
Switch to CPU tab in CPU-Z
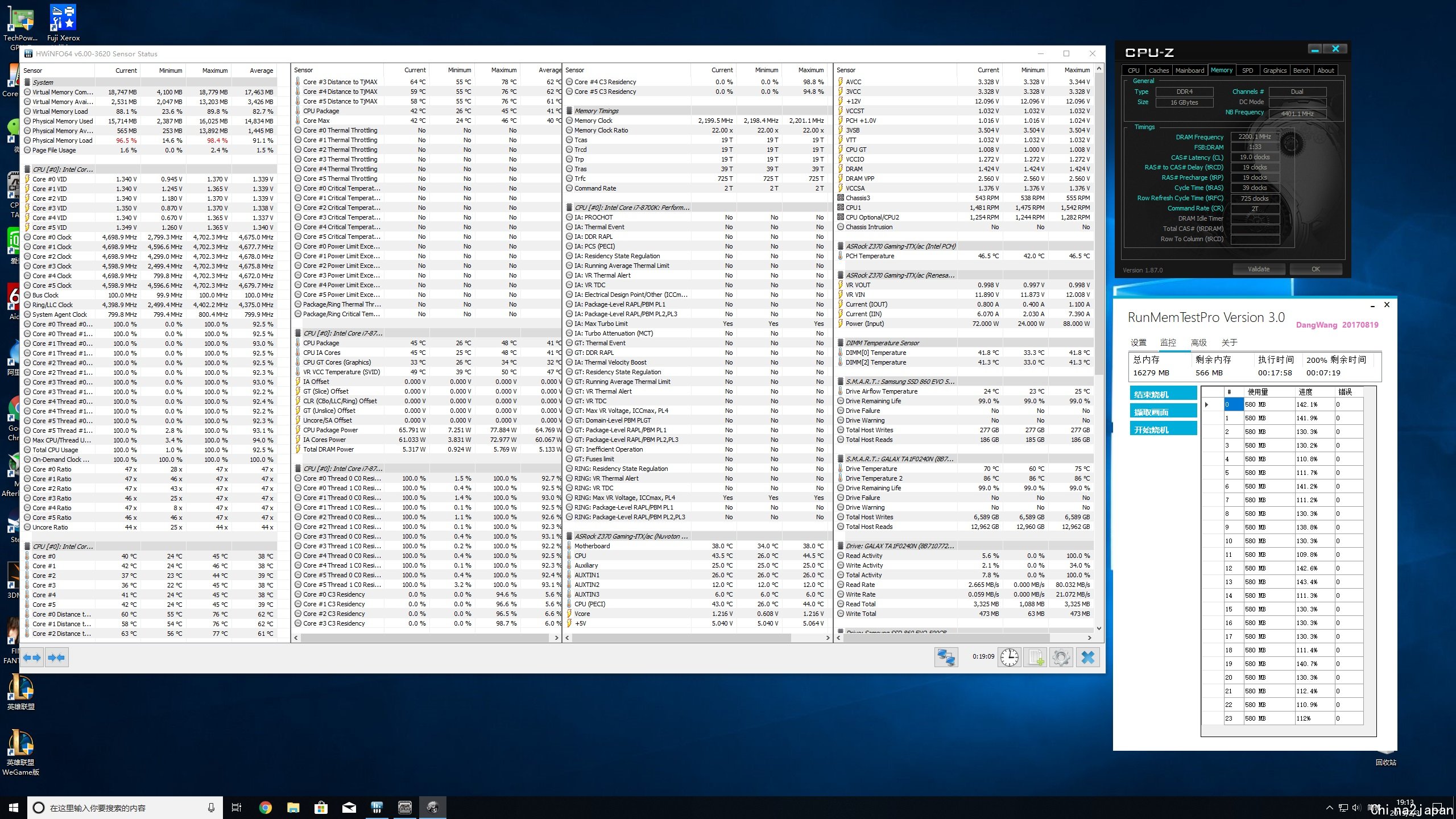[1134, 71]
